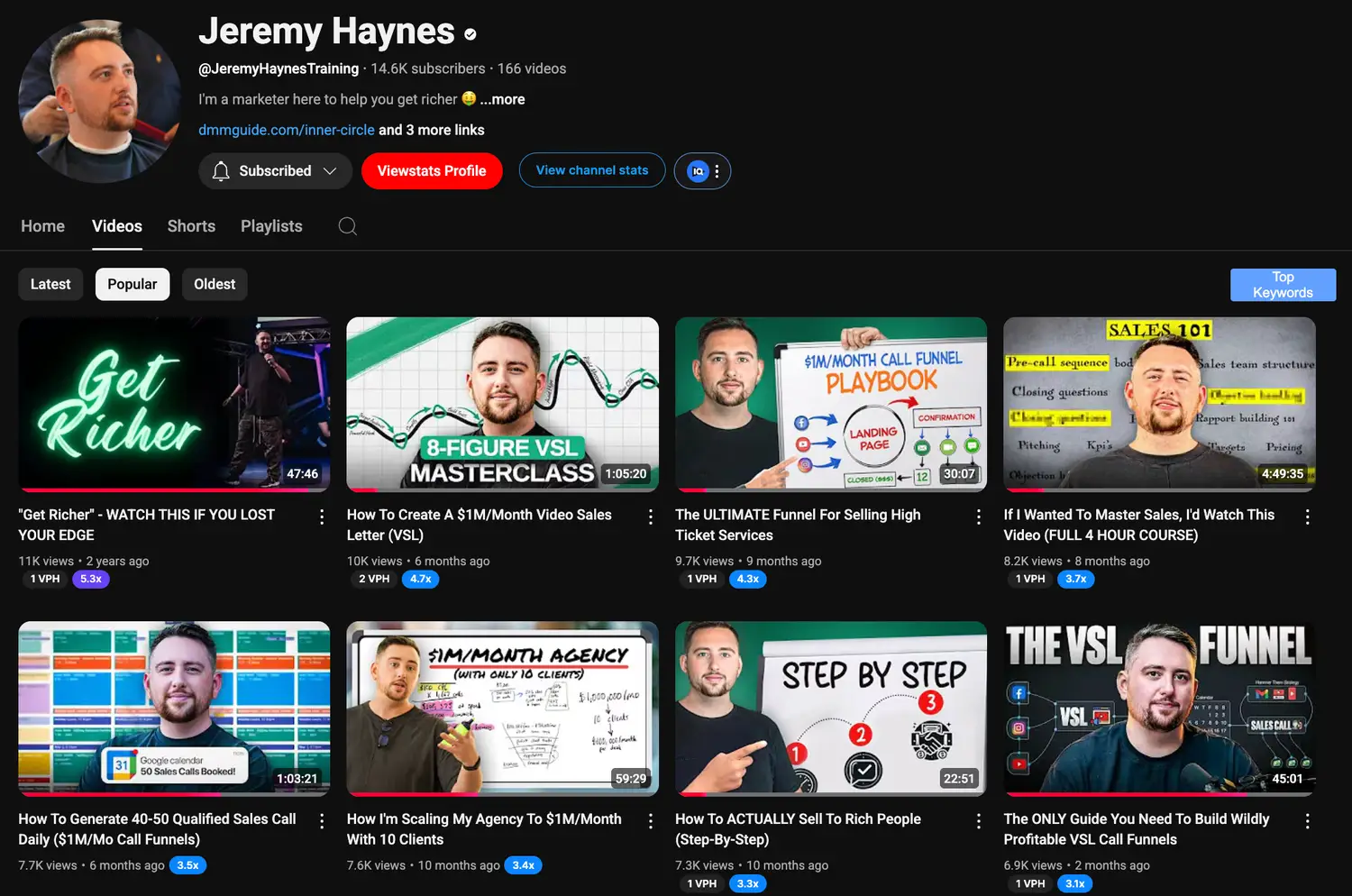
Task: Open options for Video Sales Letter video
Action: (650, 517)
